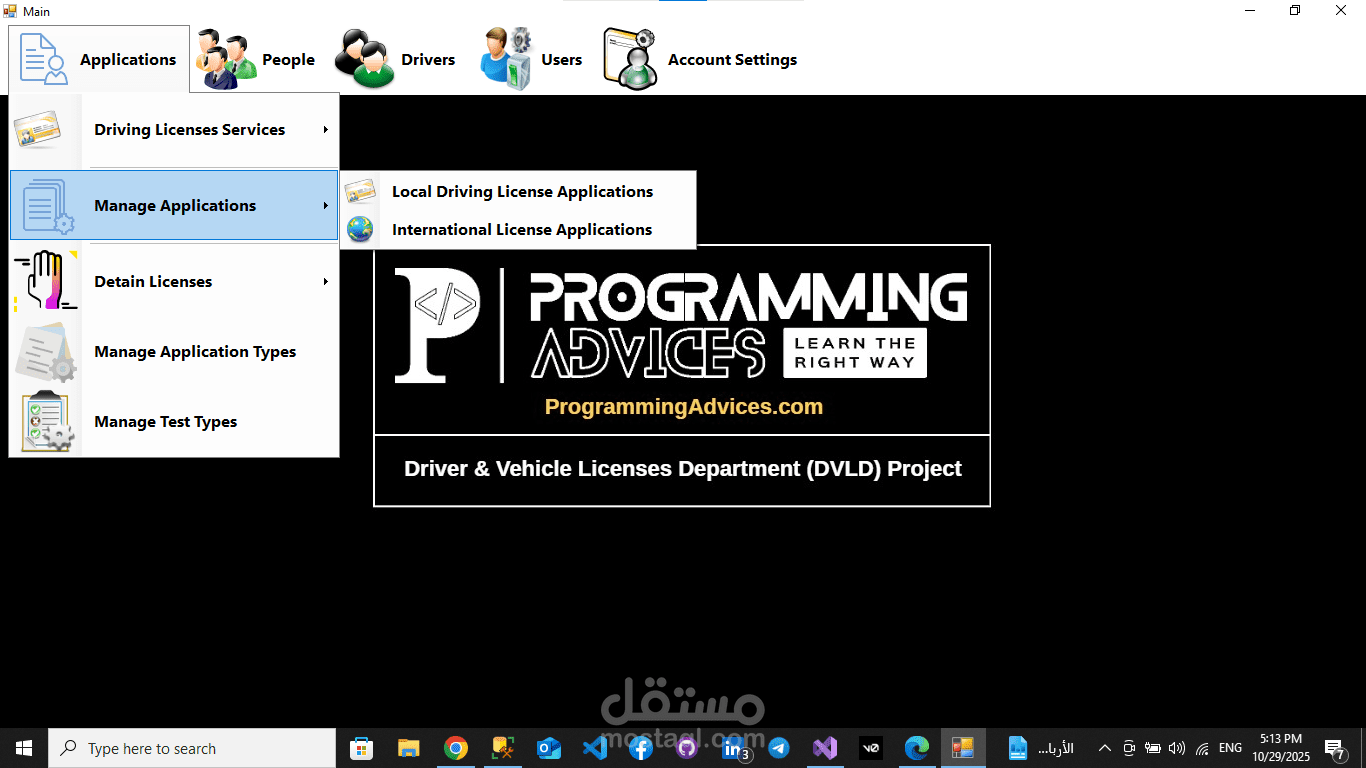Click the People group icon
The image size is (1366, 768).
pyautogui.click(x=226, y=60)
